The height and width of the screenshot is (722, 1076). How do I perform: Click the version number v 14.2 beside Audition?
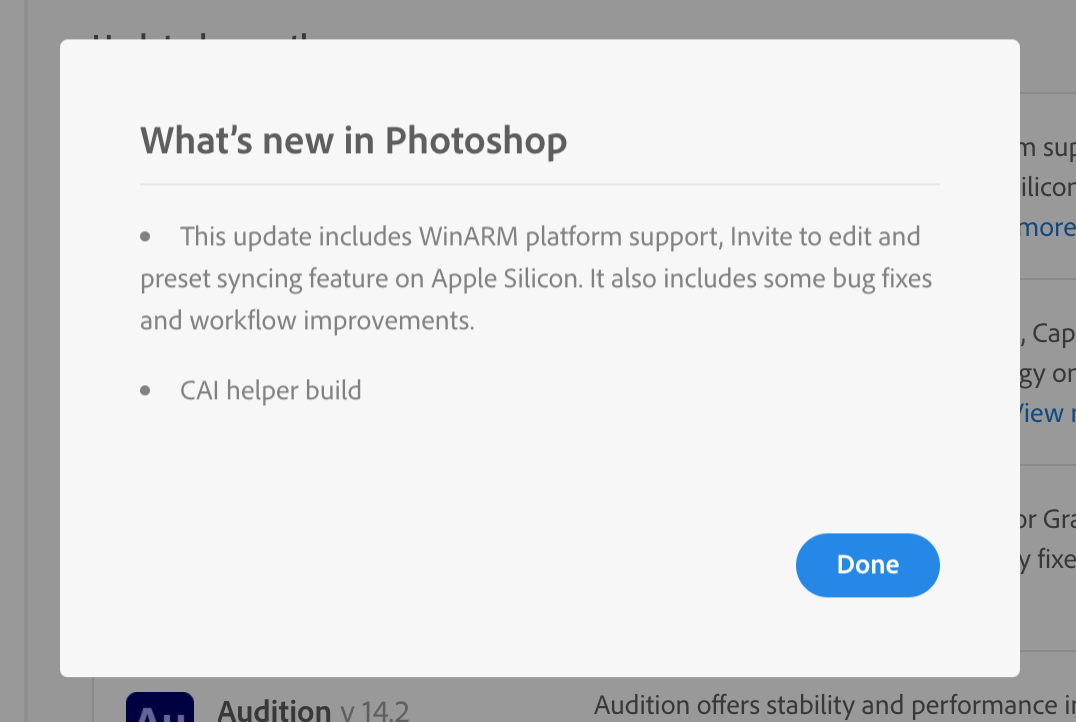(x=374, y=712)
